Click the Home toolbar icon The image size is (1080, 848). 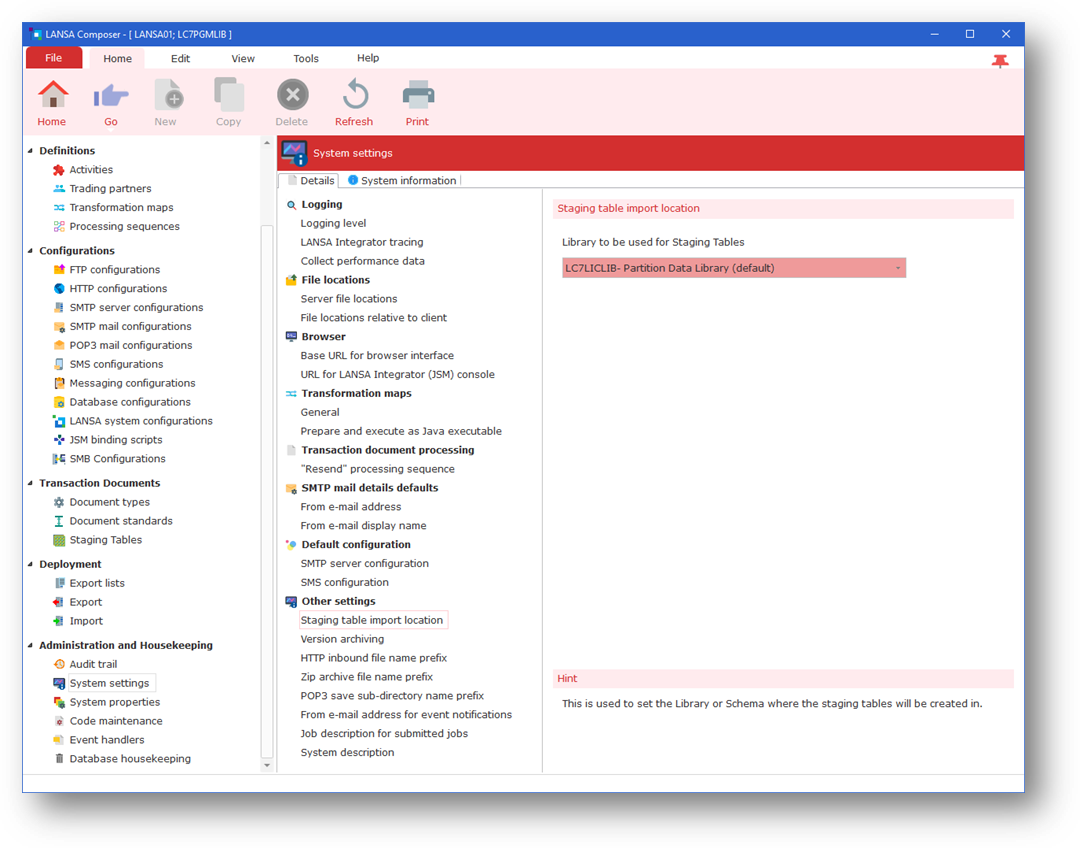[52, 95]
